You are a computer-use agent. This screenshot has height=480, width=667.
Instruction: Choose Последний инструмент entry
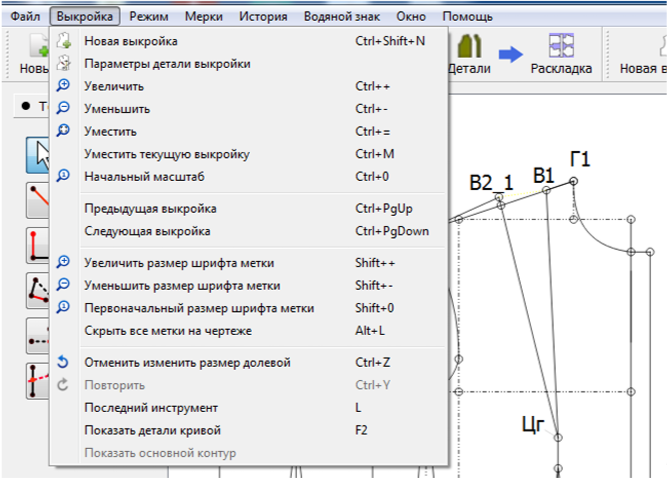pos(249,408)
